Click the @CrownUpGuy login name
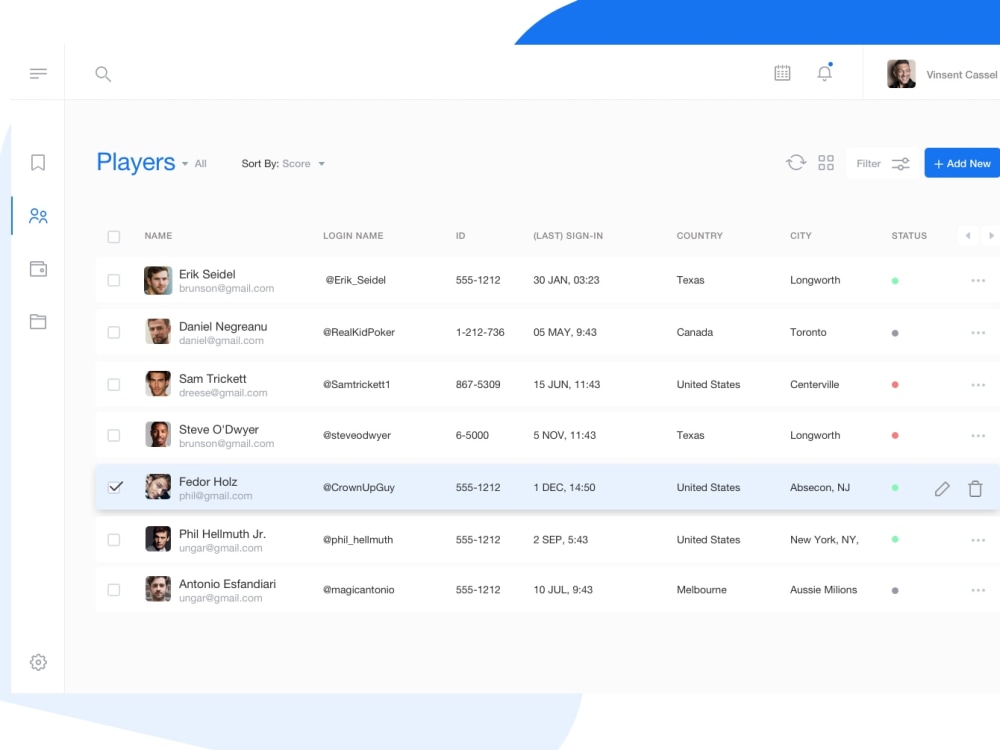Image resolution: width=1000 pixels, height=750 pixels. point(358,487)
